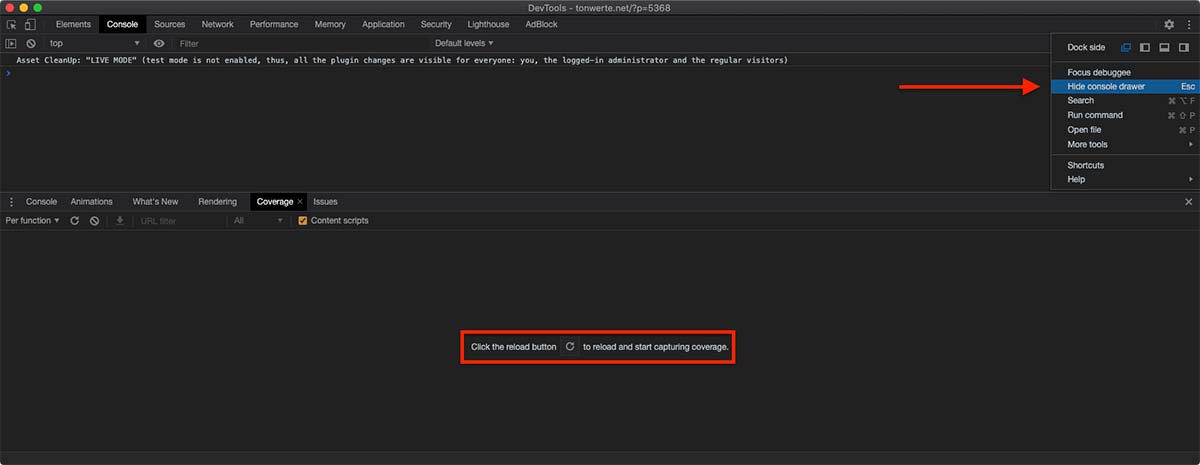Show the console sidebar icon
The width and height of the screenshot is (1200, 465).
pyautogui.click(x=12, y=43)
